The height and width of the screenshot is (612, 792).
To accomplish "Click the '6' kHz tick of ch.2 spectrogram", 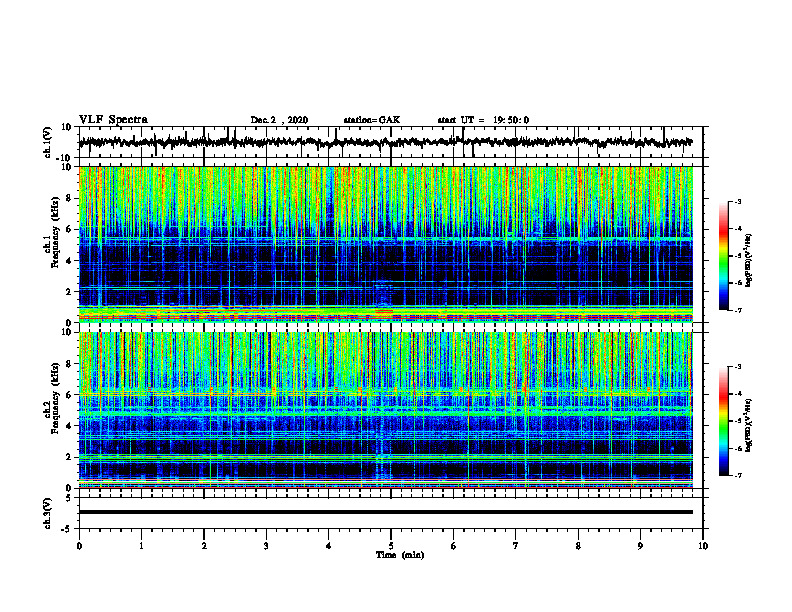I will pos(71,395).
